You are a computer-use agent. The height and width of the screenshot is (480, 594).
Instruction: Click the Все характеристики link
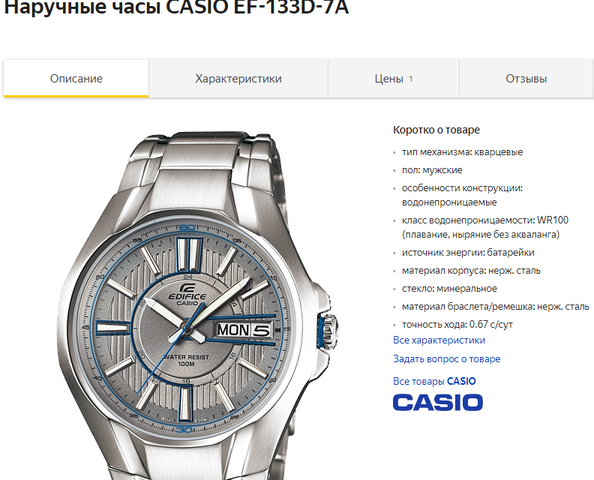[439, 340]
